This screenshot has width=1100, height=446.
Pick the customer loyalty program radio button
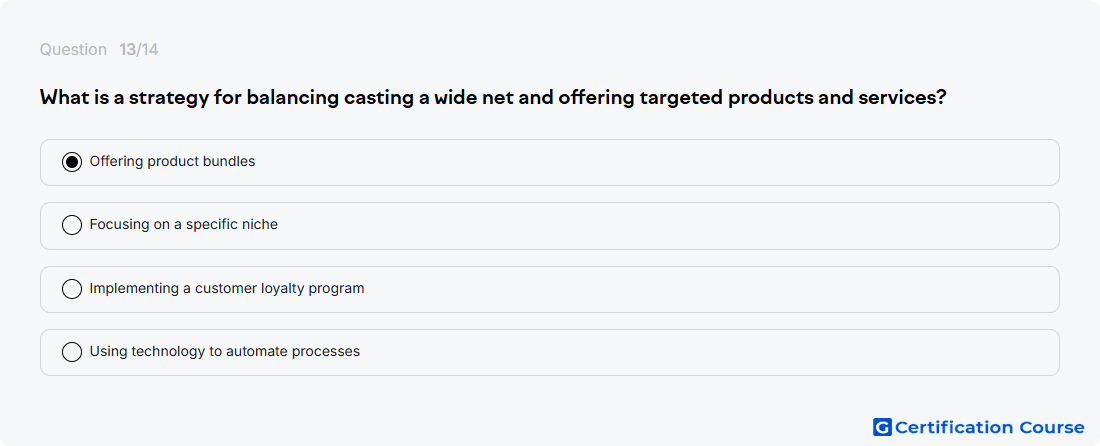(72, 289)
